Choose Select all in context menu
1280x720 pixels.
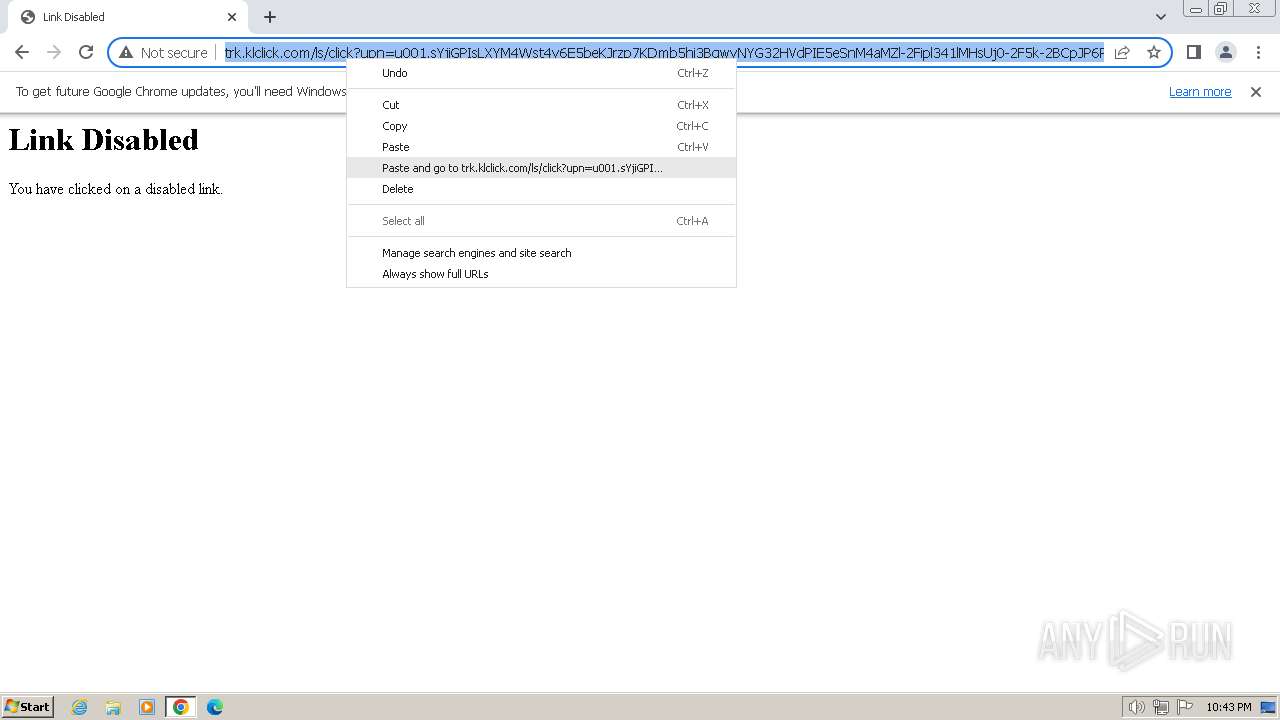click(x=541, y=221)
